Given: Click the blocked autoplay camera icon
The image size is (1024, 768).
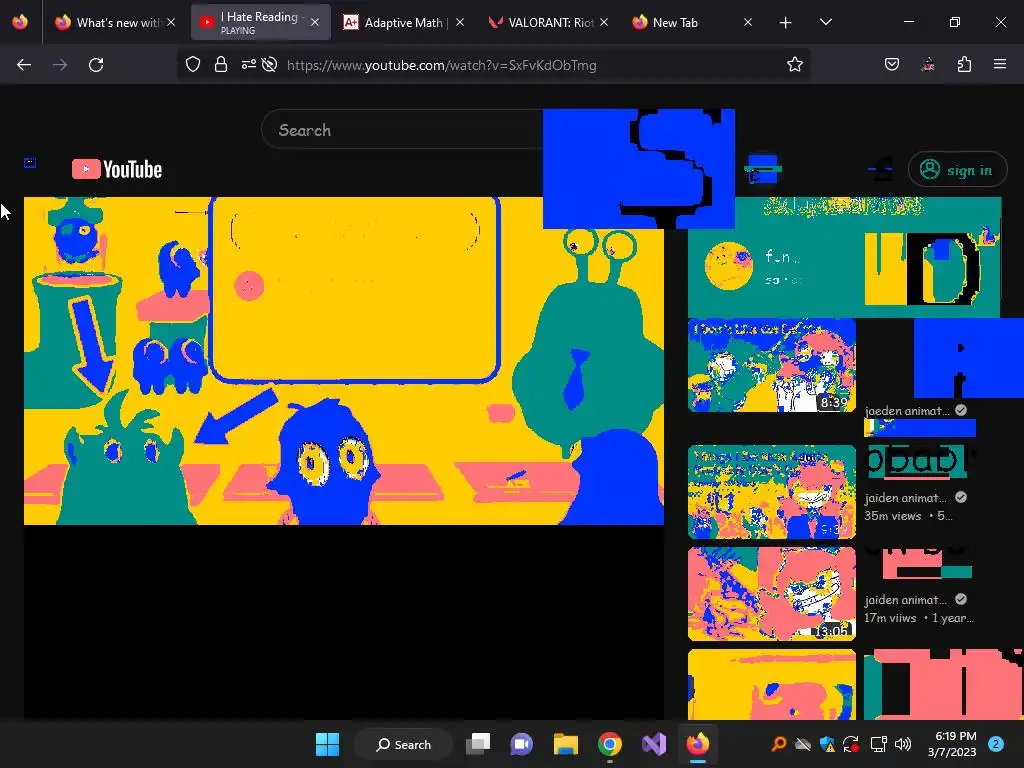Looking at the screenshot, I should click(x=269, y=65).
